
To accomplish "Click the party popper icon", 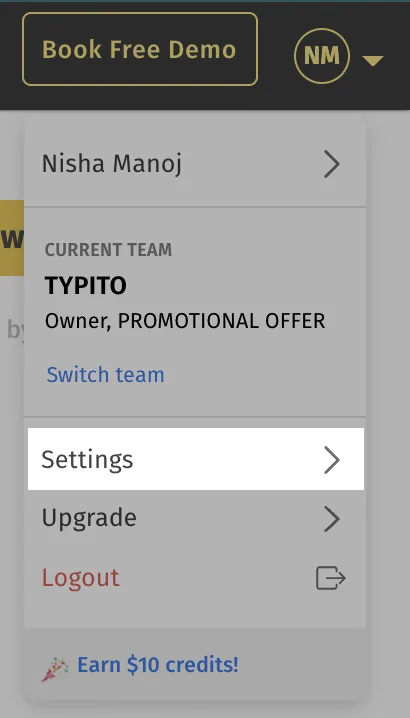I will click(x=55, y=669).
